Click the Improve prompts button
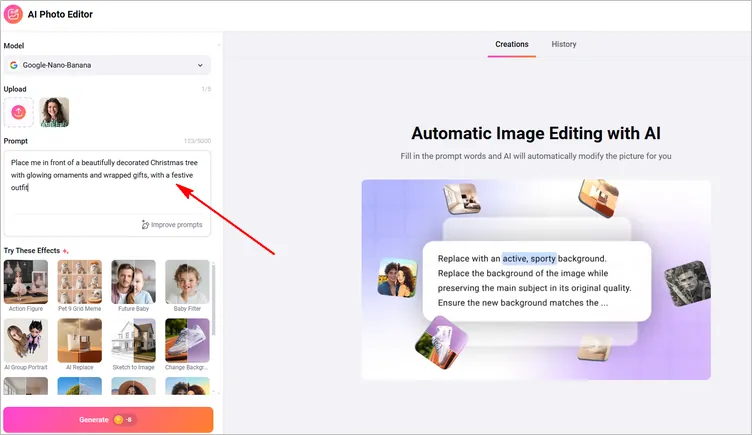The image size is (752, 435). [x=172, y=225]
